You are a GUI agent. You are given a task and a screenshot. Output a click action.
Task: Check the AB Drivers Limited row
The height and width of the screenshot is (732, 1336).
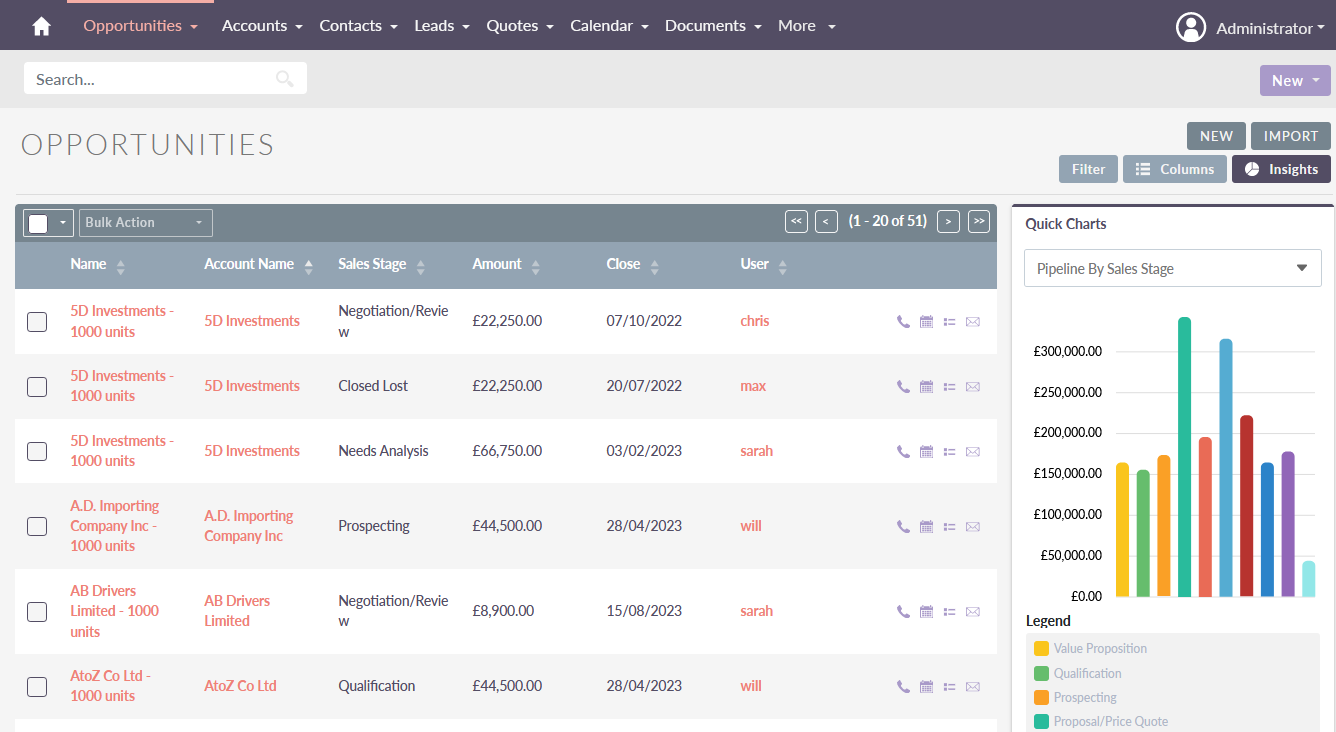point(37,612)
